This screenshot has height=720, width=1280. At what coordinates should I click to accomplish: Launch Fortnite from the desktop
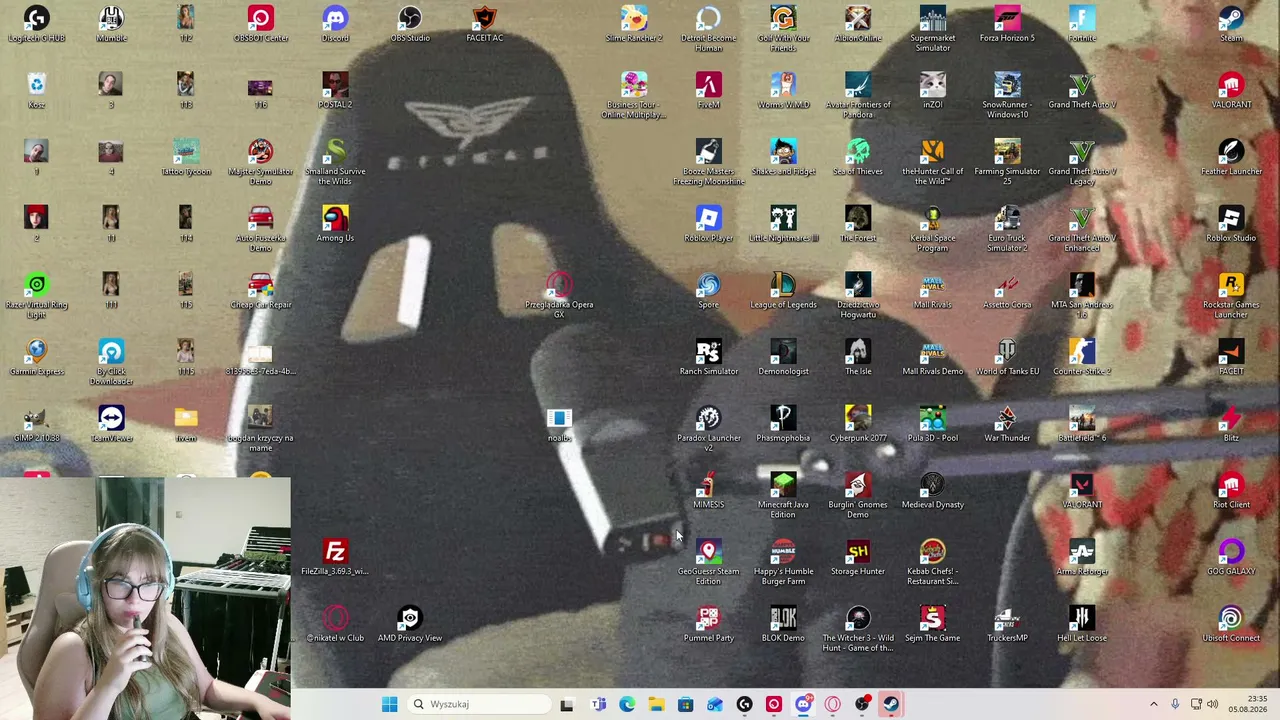pos(1081,25)
